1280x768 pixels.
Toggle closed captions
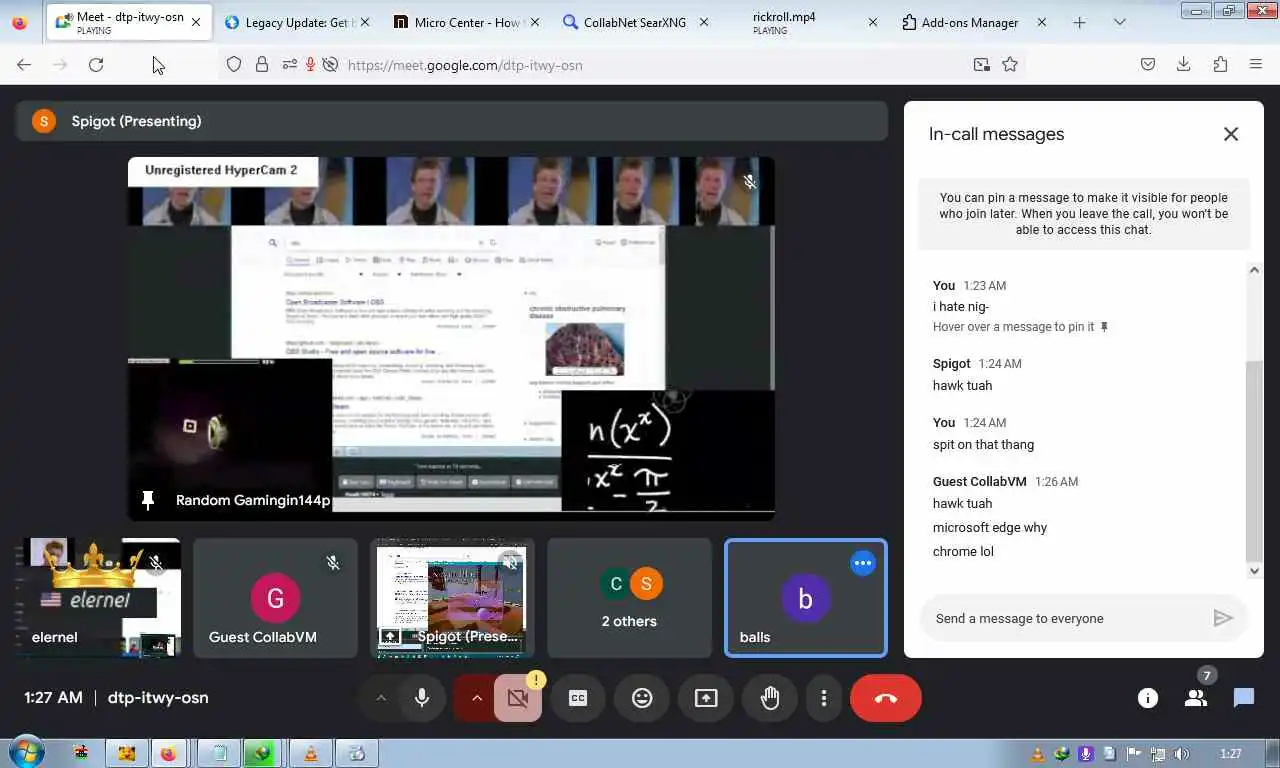578,698
